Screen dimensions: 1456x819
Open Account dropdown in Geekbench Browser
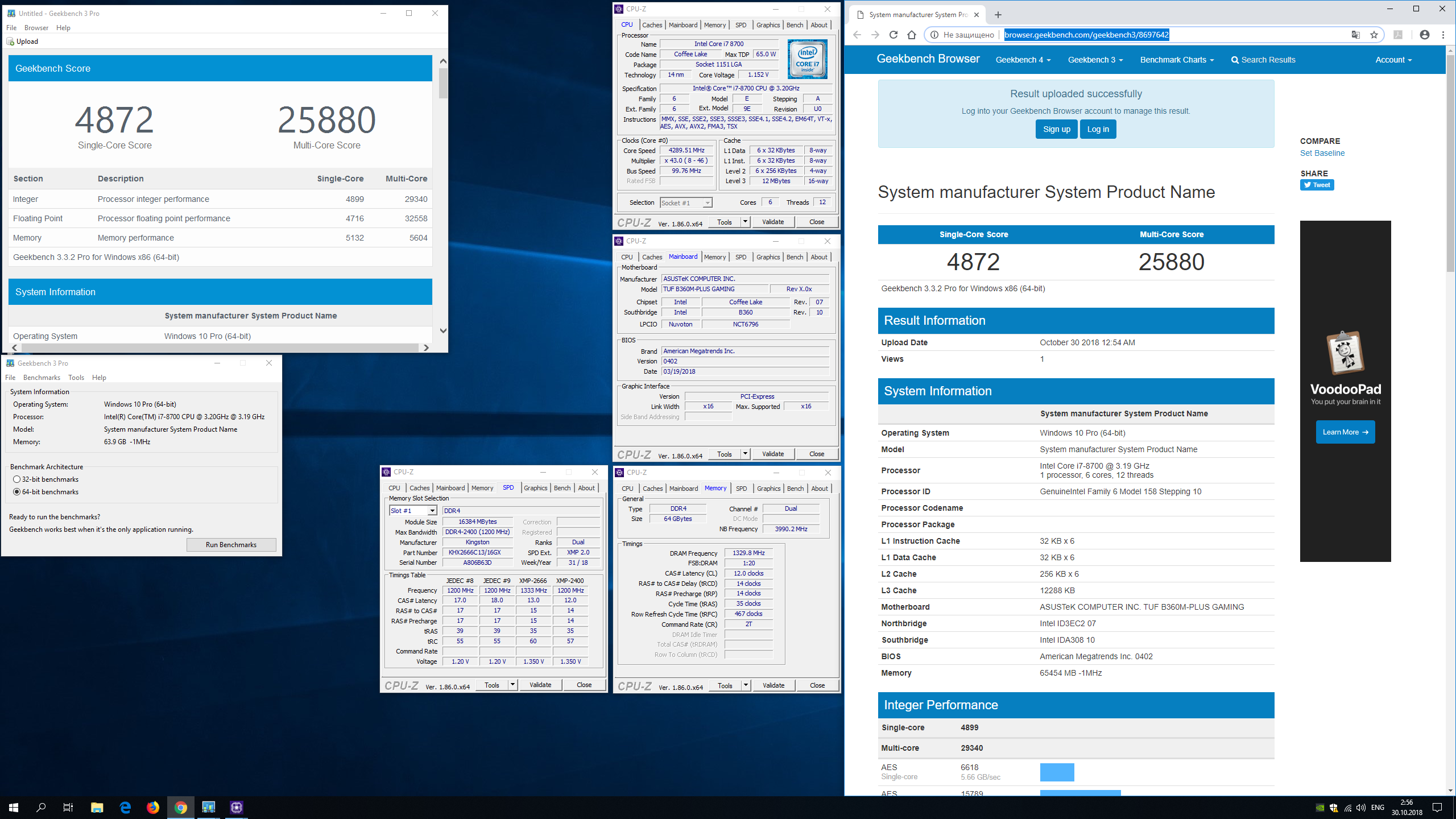pos(1393,60)
